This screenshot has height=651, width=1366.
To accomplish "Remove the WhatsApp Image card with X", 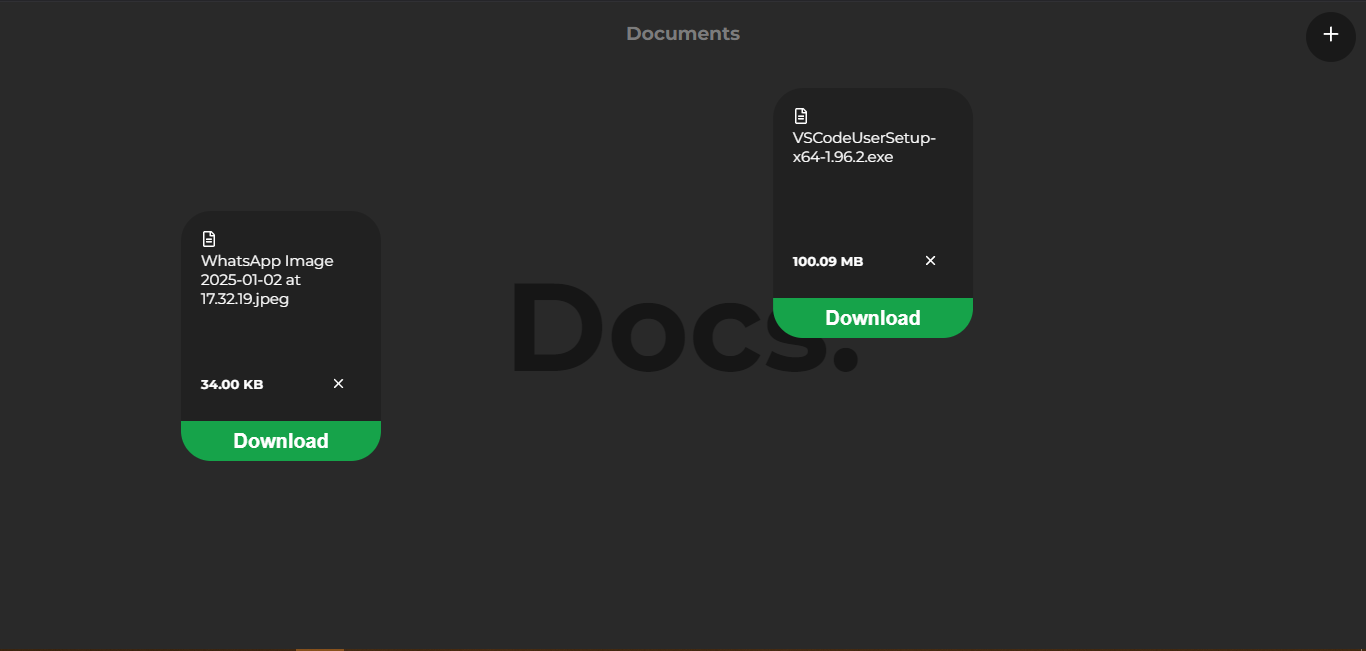I will pos(338,384).
